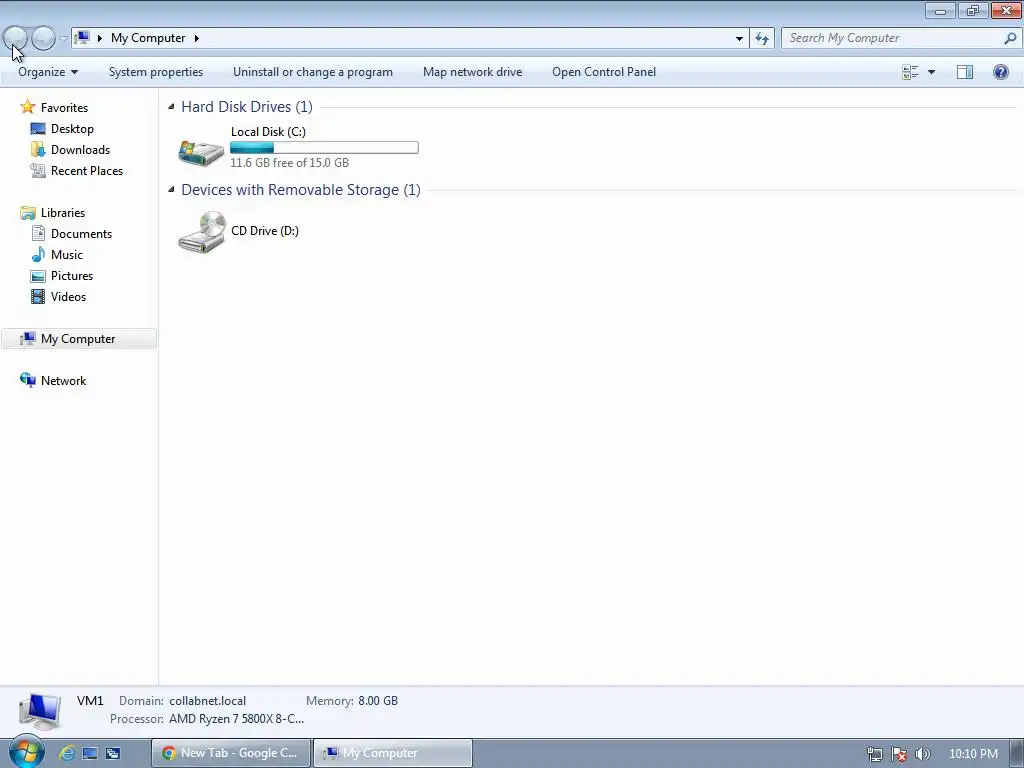Restore down the window
The image size is (1024, 768).
(x=972, y=10)
